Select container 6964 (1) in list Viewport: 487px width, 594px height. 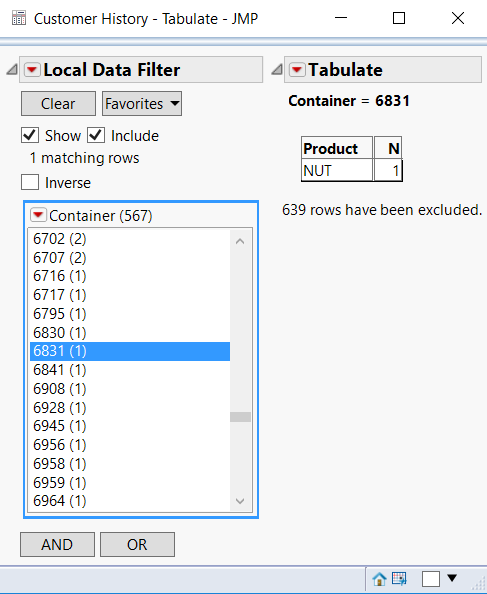[x=130, y=501]
